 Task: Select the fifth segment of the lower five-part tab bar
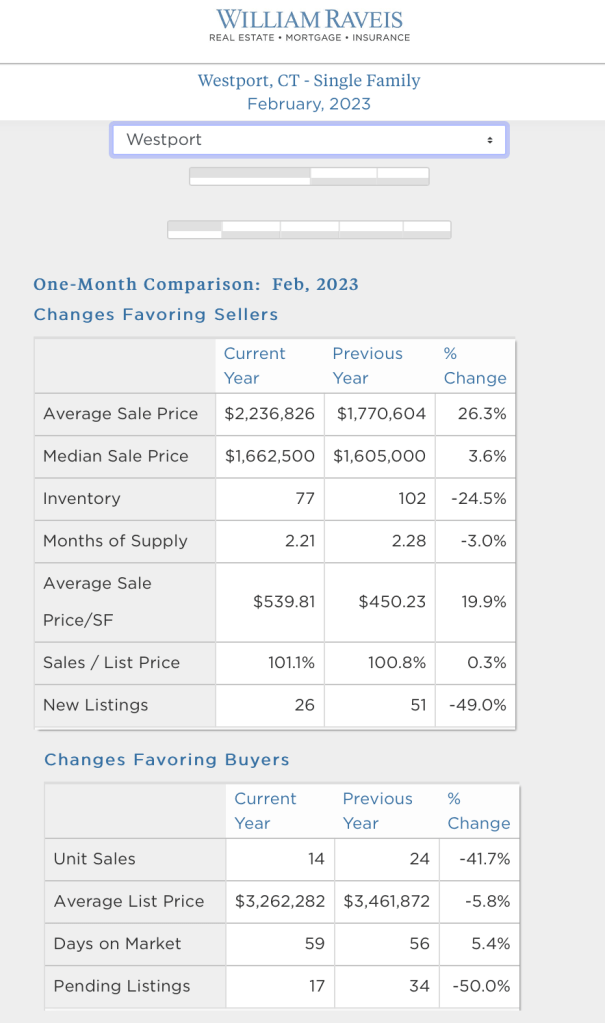click(x=427, y=230)
